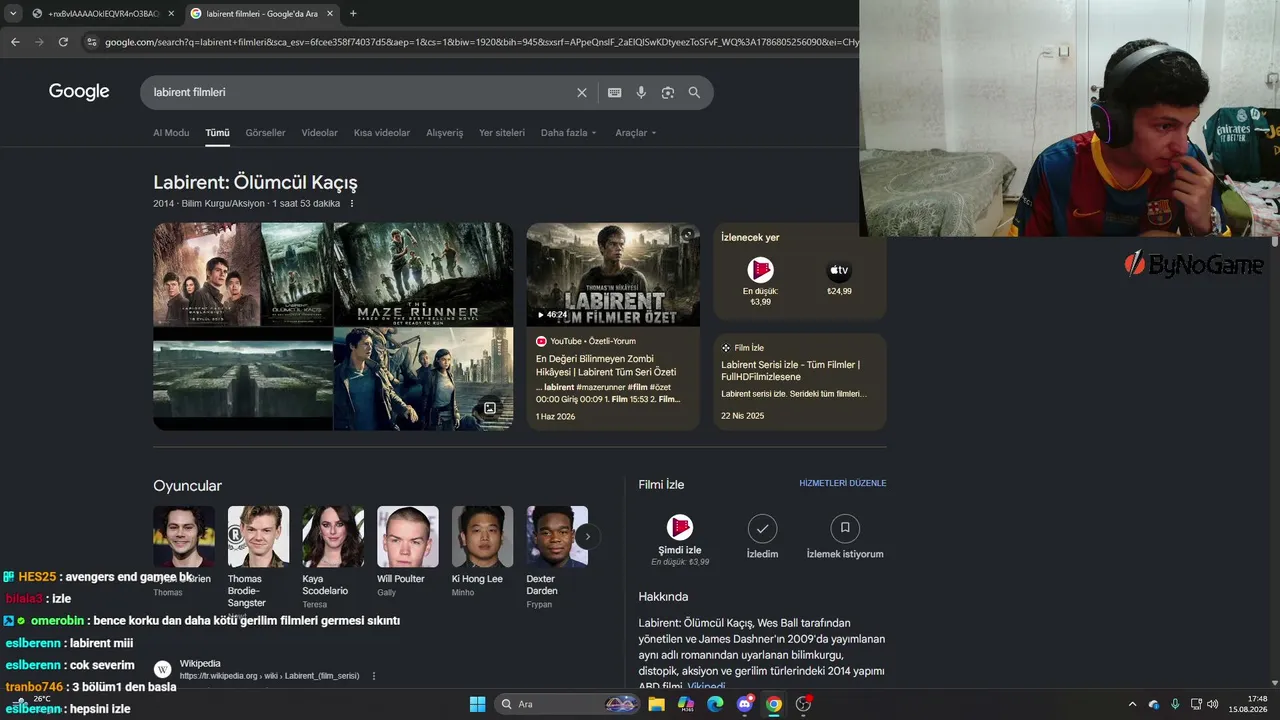Screen dimensions: 1280x720
Task: Open the Apple TV ₺24,99 option
Action: 839,278
